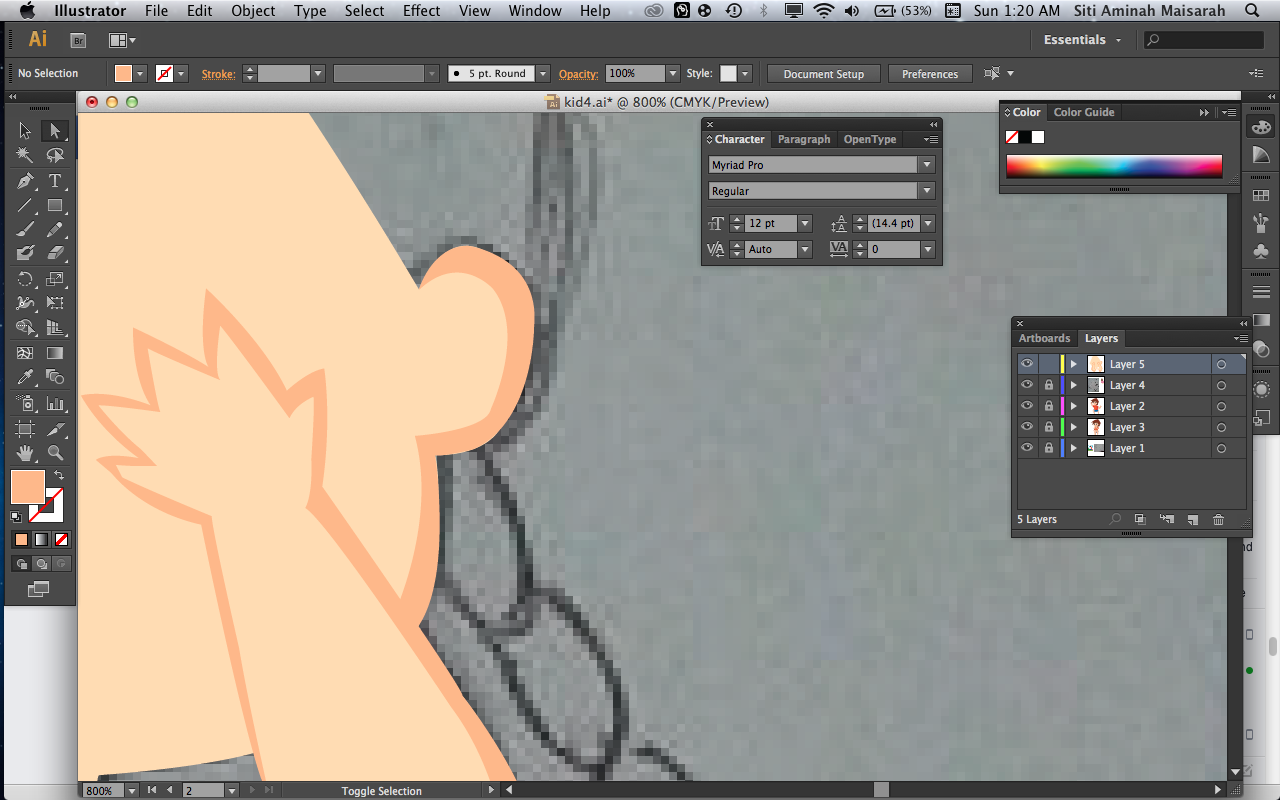Expand Layer 3 contents
The width and height of the screenshot is (1280, 800).
pyautogui.click(x=1074, y=427)
